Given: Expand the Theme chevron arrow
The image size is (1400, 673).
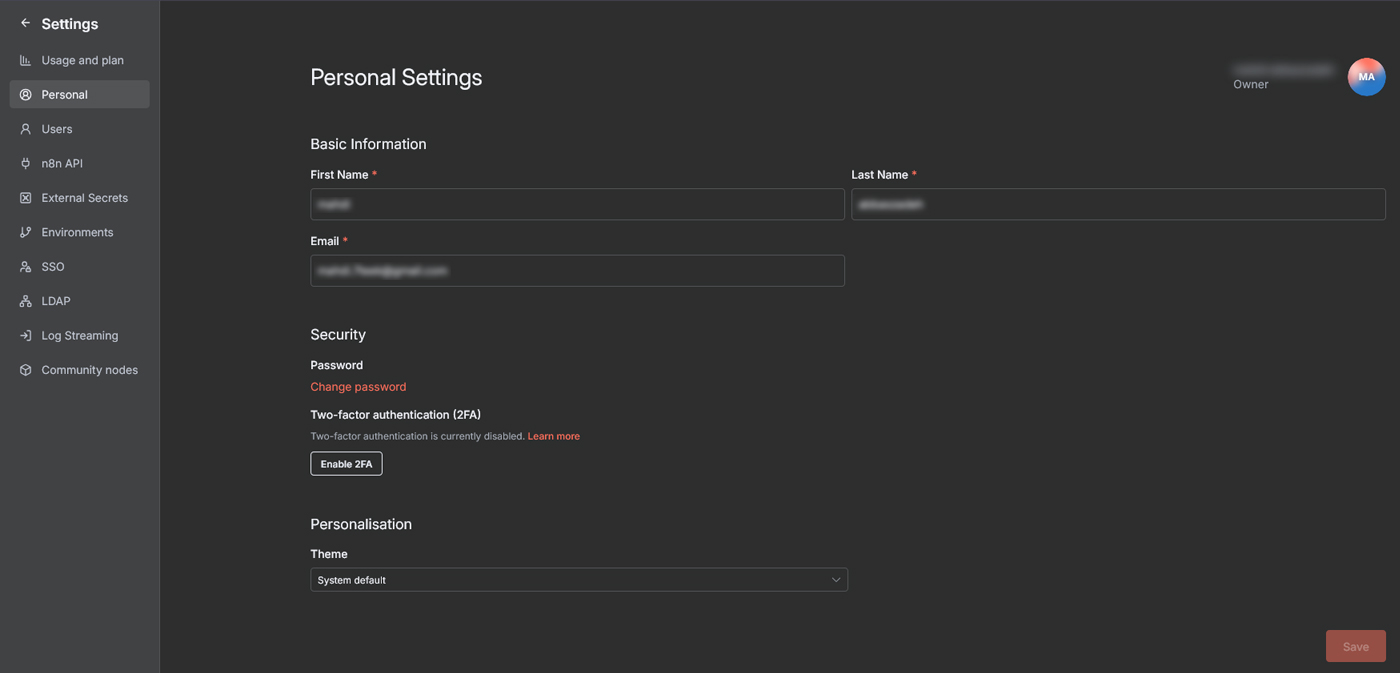Looking at the screenshot, I should [836, 580].
